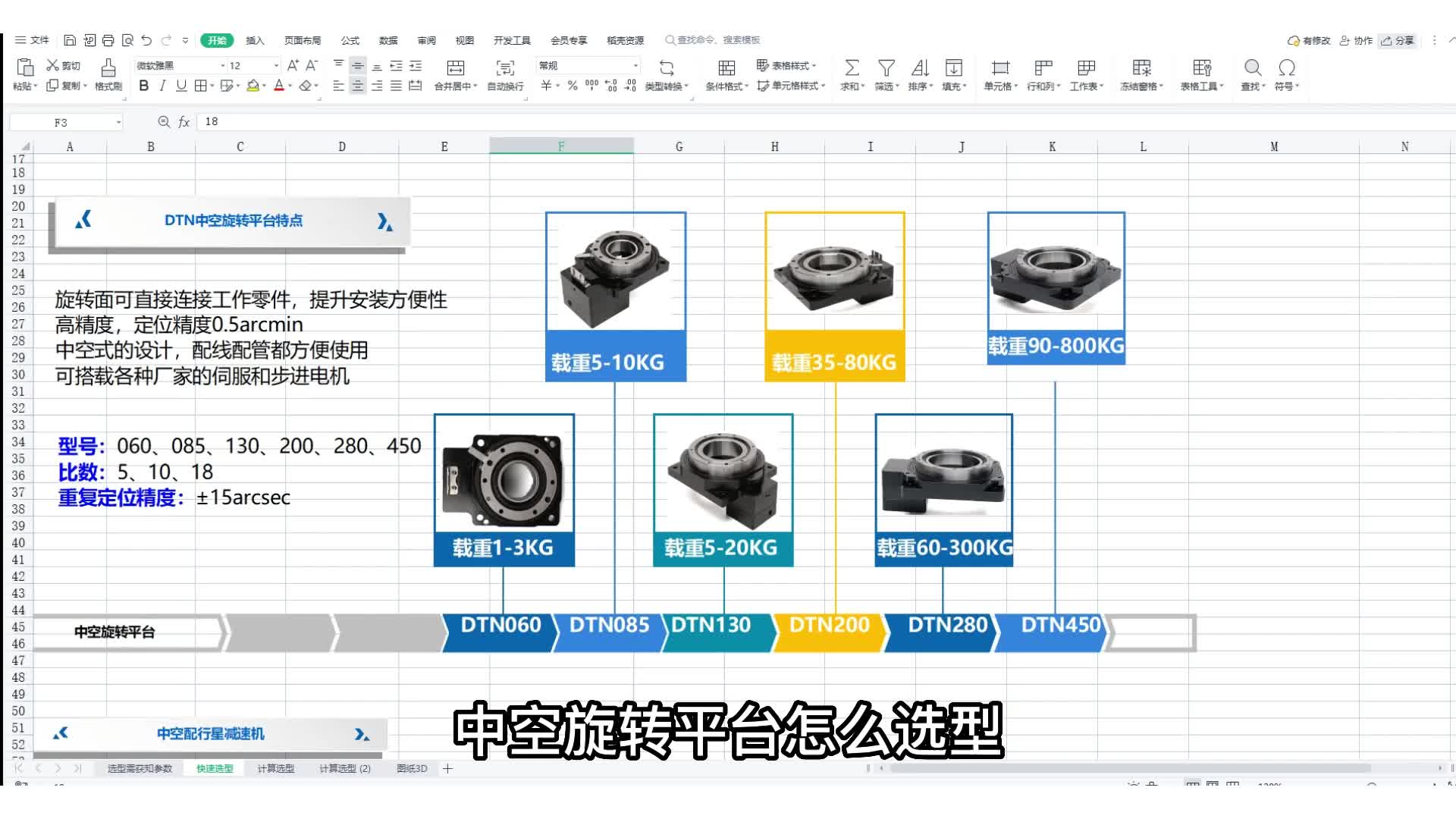Increase font size with A+ icon

pyautogui.click(x=293, y=66)
